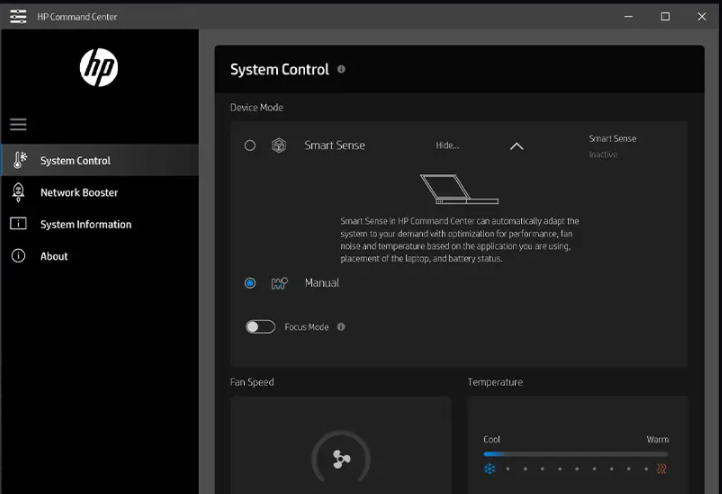Go to the About page
The width and height of the screenshot is (722, 494).
(x=54, y=256)
